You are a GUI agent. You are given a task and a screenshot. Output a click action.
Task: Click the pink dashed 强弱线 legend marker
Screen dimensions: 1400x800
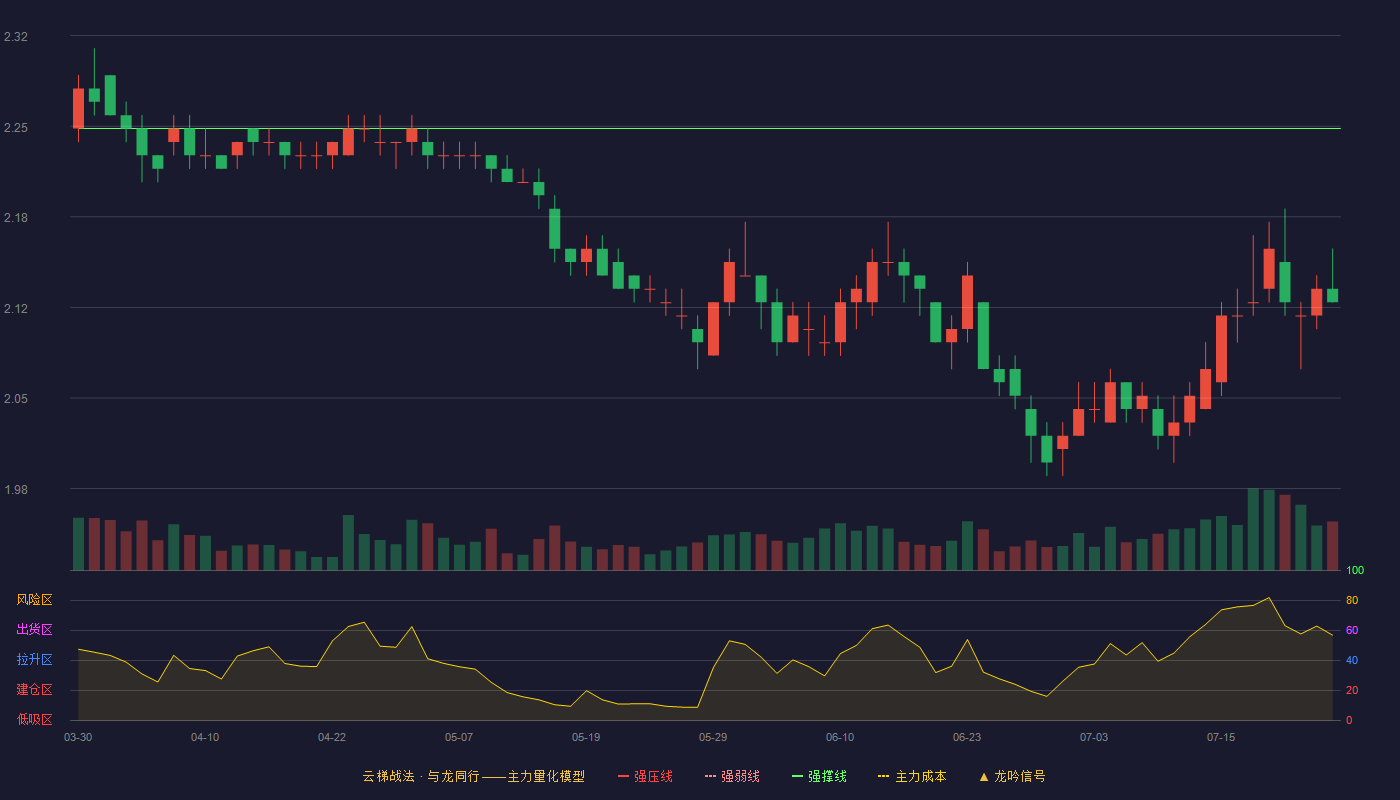(x=711, y=776)
